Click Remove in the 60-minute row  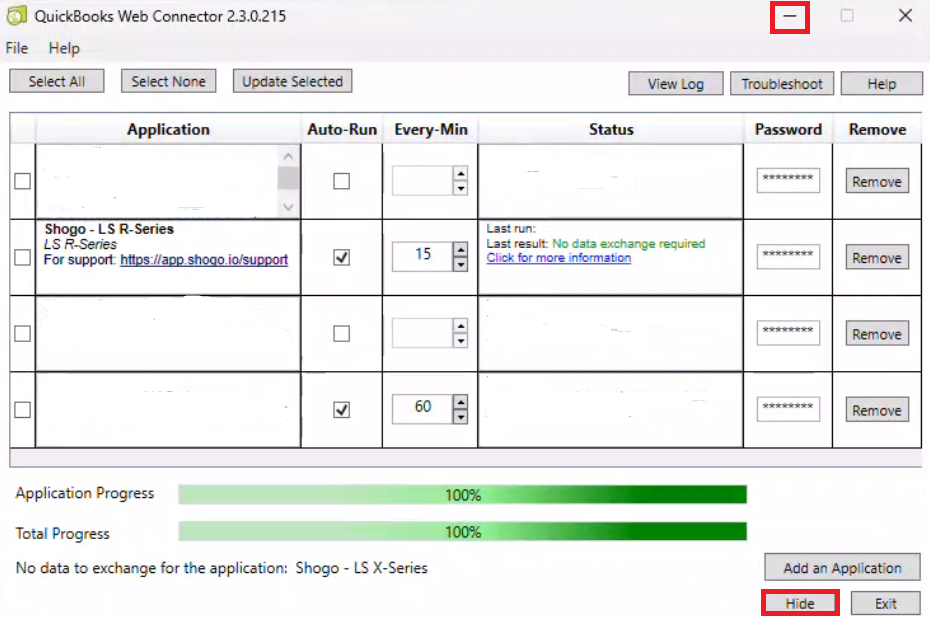pyautogui.click(x=877, y=410)
